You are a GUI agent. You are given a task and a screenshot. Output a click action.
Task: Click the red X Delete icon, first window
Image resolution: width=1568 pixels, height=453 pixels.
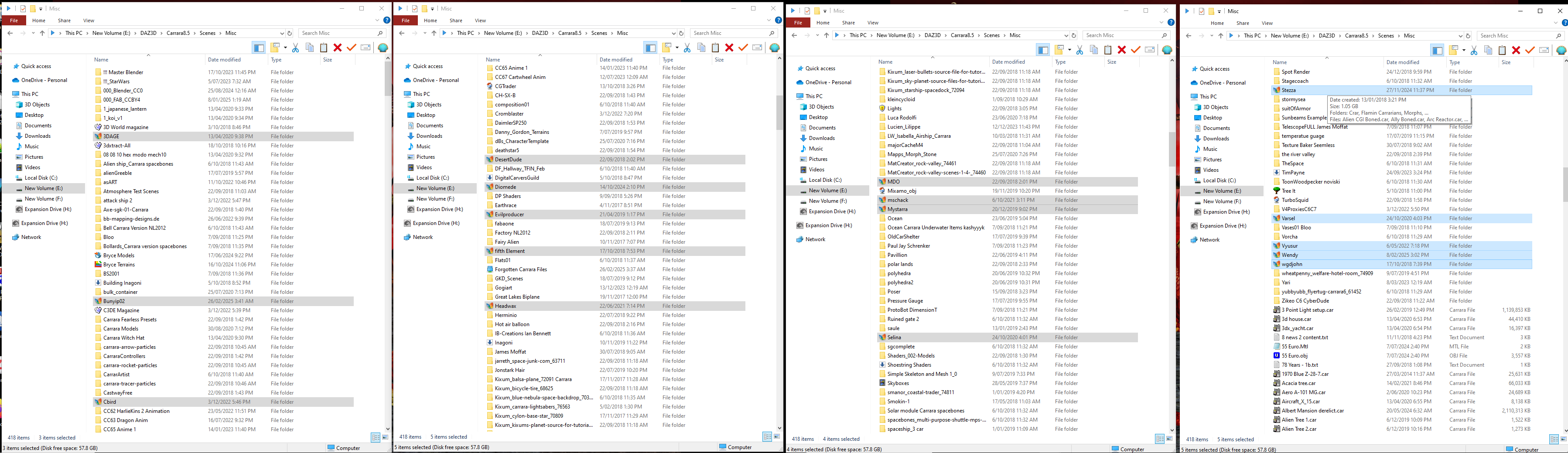[x=338, y=48]
